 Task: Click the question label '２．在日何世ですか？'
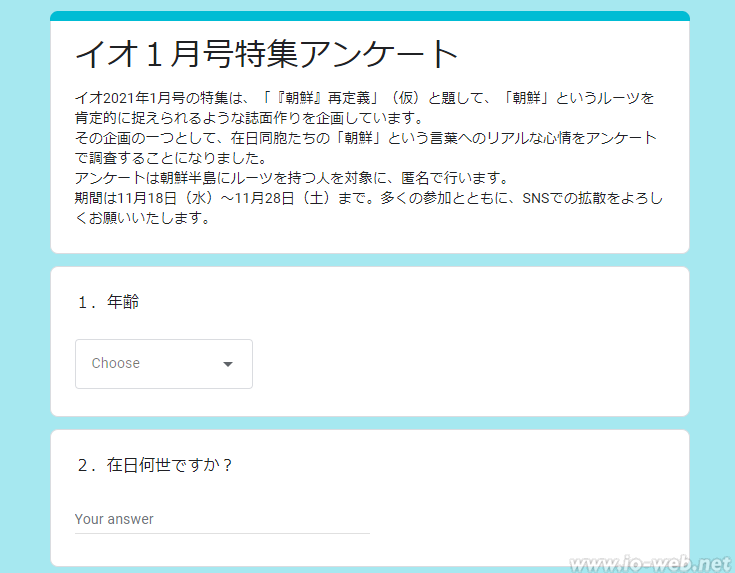pyautogui.click(x=155, y=465)
